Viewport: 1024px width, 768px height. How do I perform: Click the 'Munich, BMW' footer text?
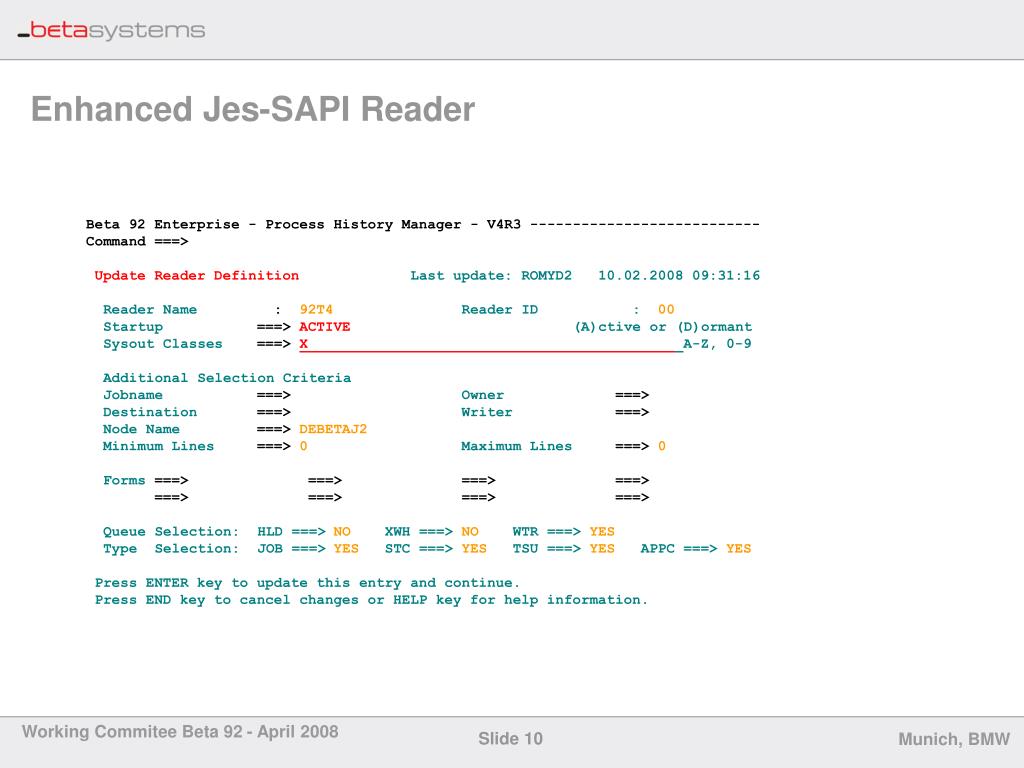pyautogui.click(x=954, y=739)
